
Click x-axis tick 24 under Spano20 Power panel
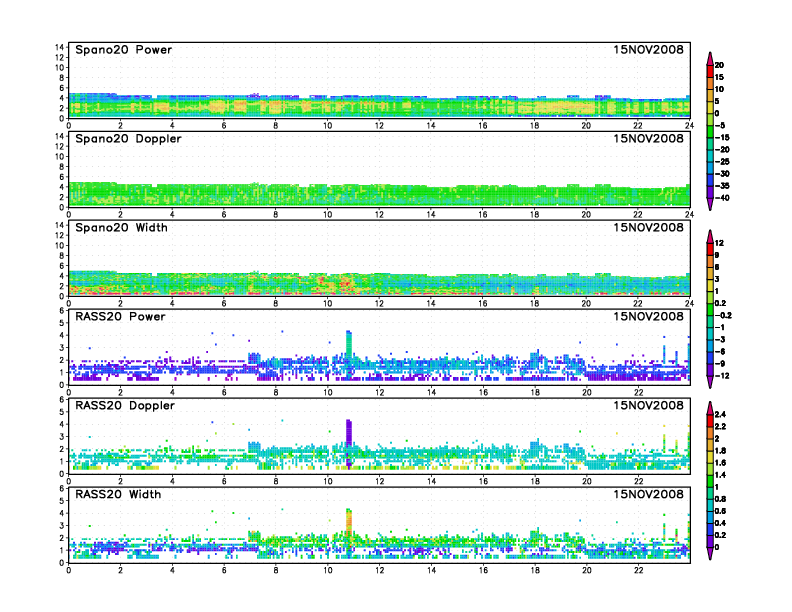pyautogui.click(x=689, y=125)
